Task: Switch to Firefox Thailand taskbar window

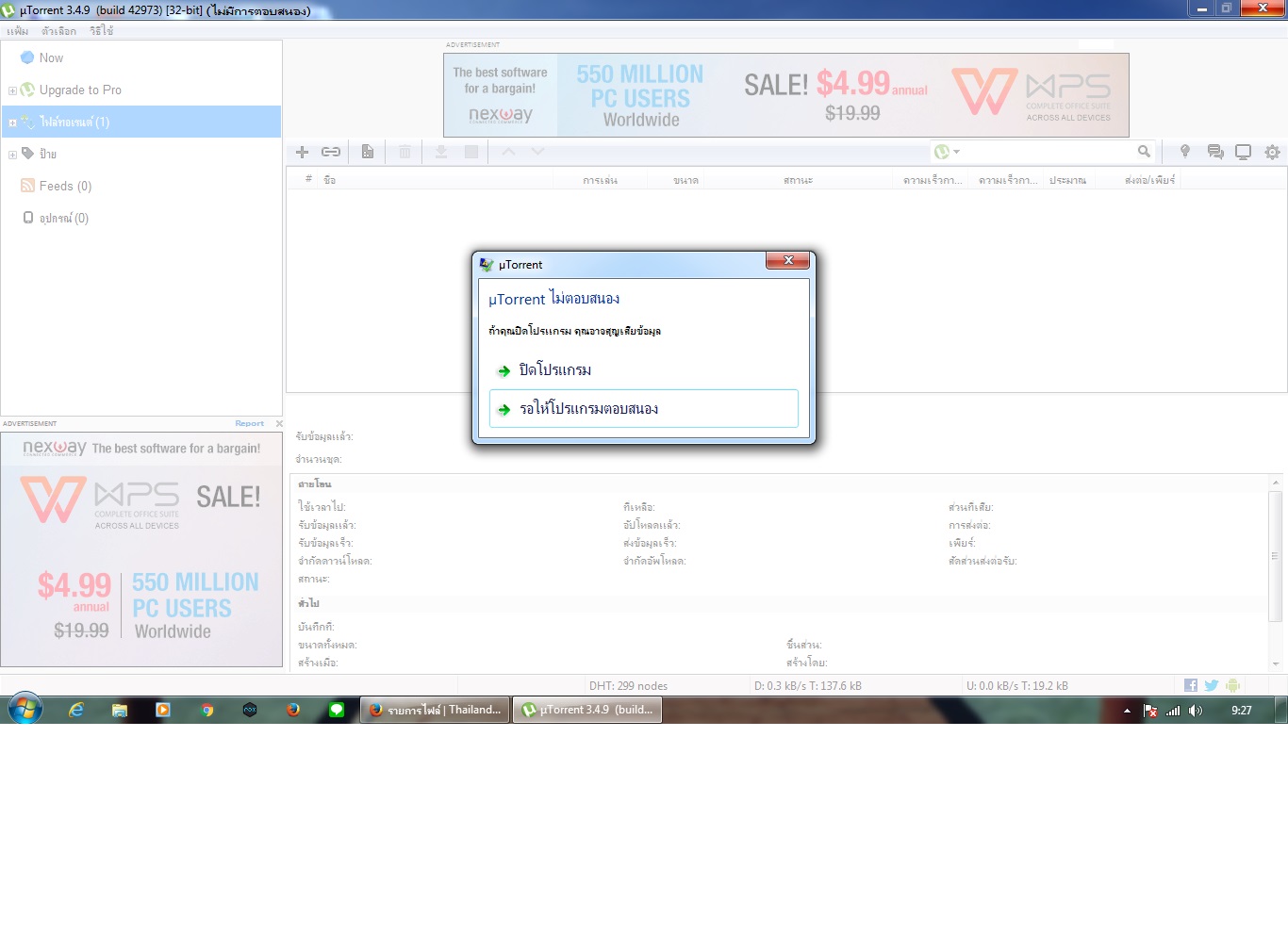Action: (x=436, y=710)
